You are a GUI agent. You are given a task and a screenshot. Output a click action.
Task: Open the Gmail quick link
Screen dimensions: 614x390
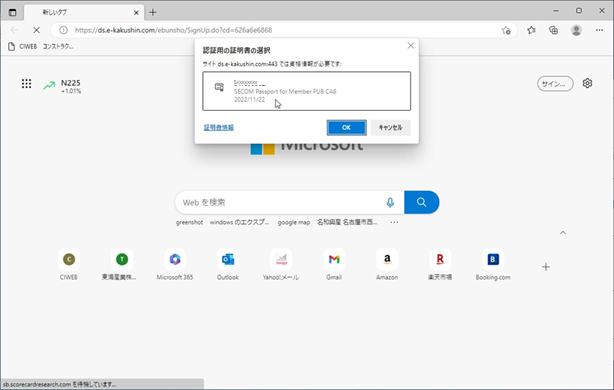pos(334,265)
